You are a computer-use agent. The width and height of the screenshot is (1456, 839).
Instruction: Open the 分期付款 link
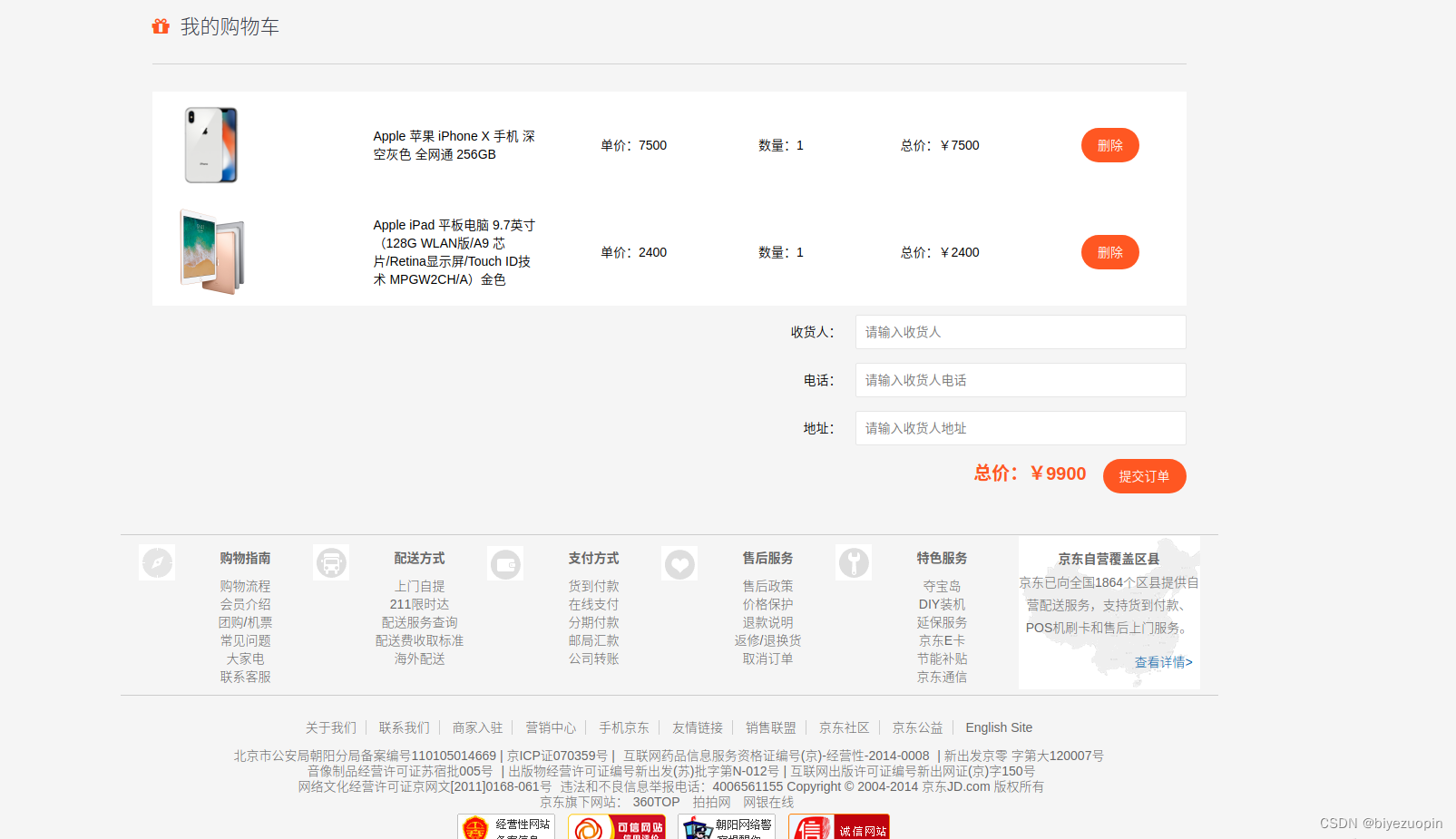click(594, 622)
